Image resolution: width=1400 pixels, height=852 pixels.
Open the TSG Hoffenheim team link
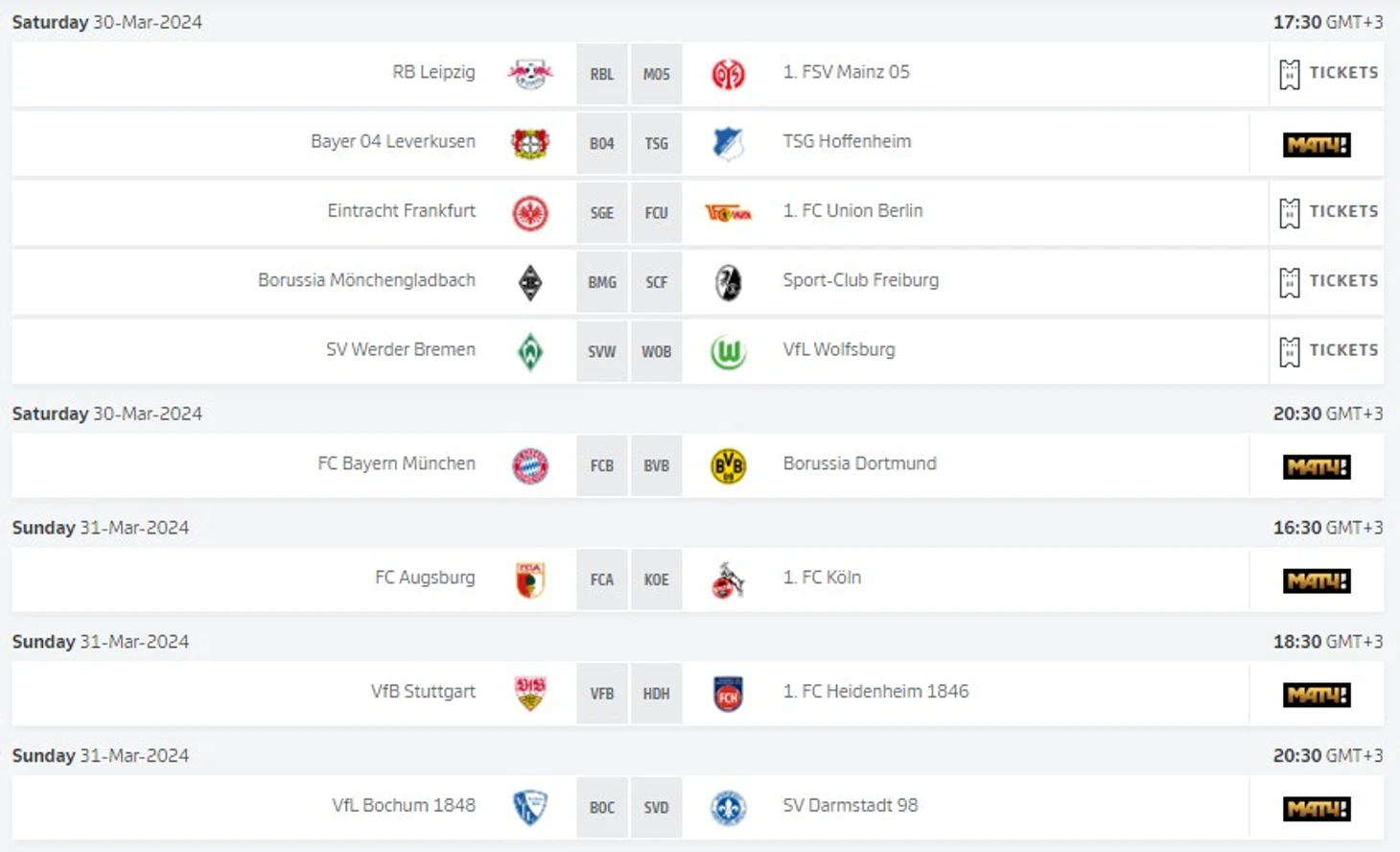coord(847,141)
